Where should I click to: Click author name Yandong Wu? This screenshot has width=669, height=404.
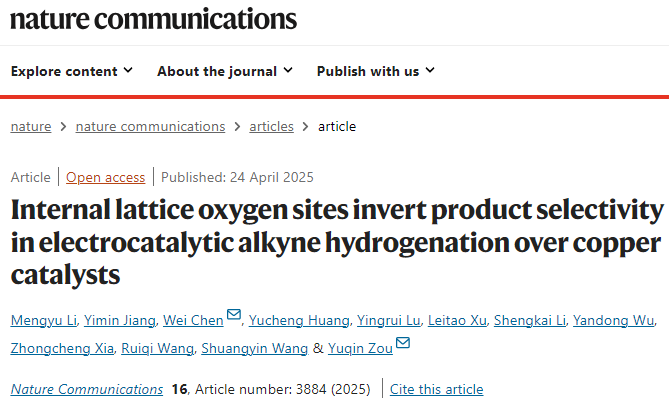[614, 320]
